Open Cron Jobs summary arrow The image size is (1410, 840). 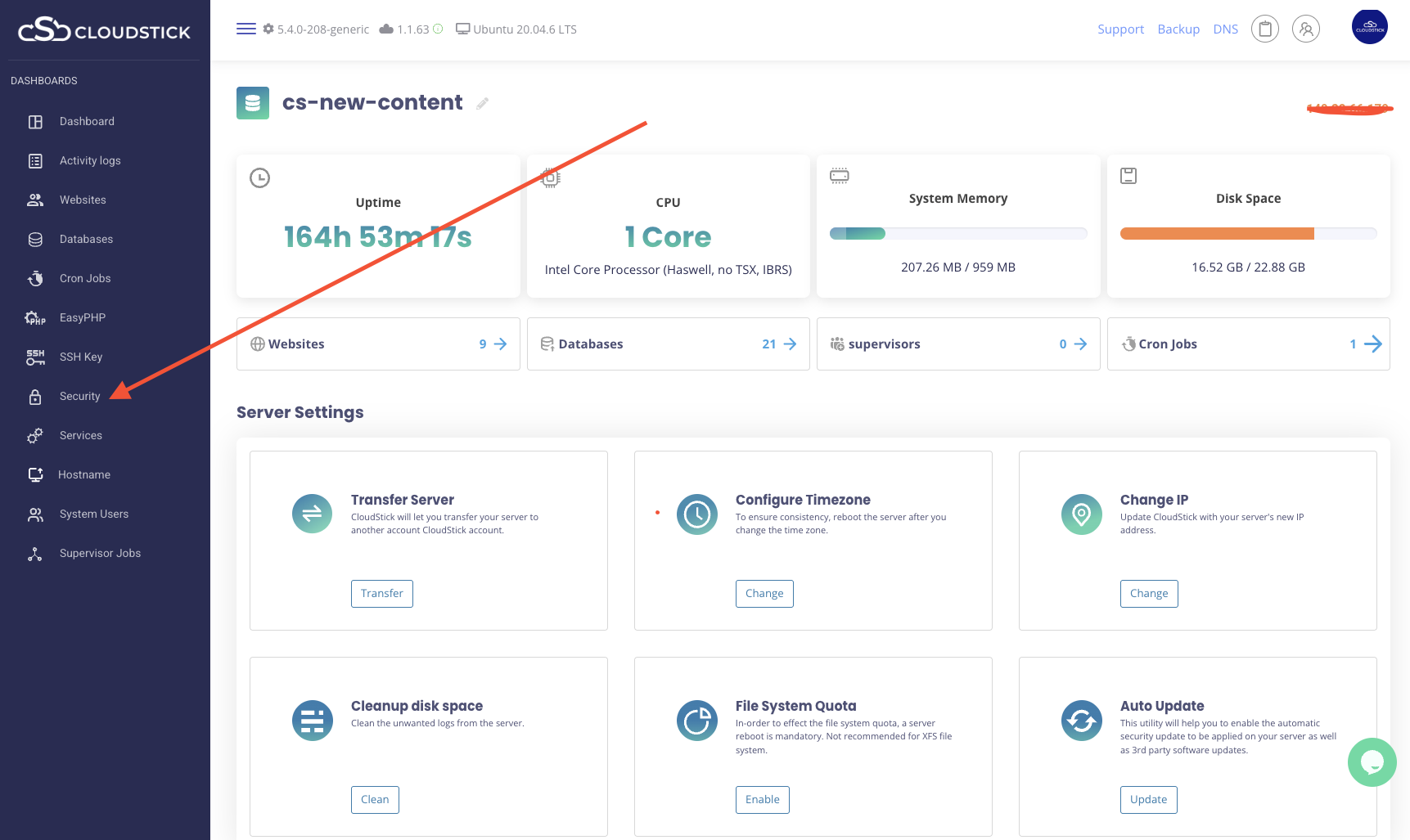pos(1373,344)
